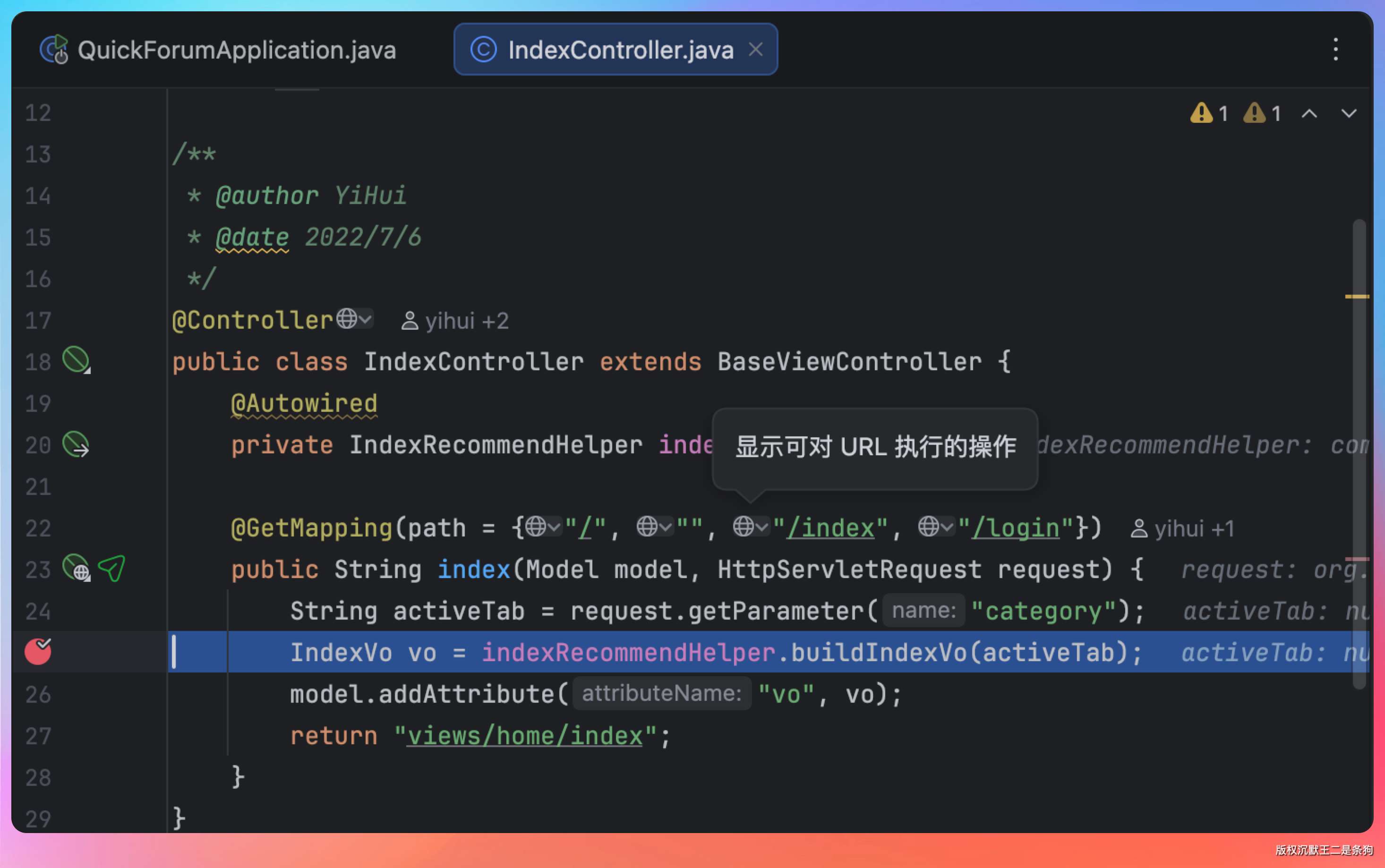Jump to the next highlighted problem with the down arrow
This screenshot has width=1385, height=868.
coord(1349,113)
